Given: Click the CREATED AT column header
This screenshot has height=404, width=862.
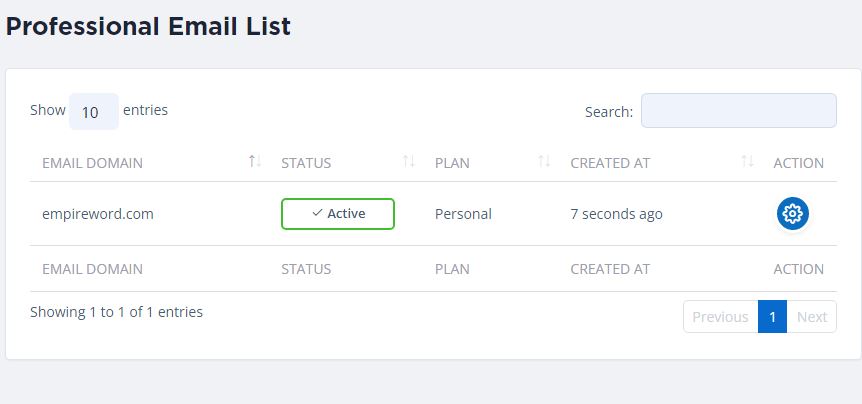Looking at the screenshot, I should (610, 163).
